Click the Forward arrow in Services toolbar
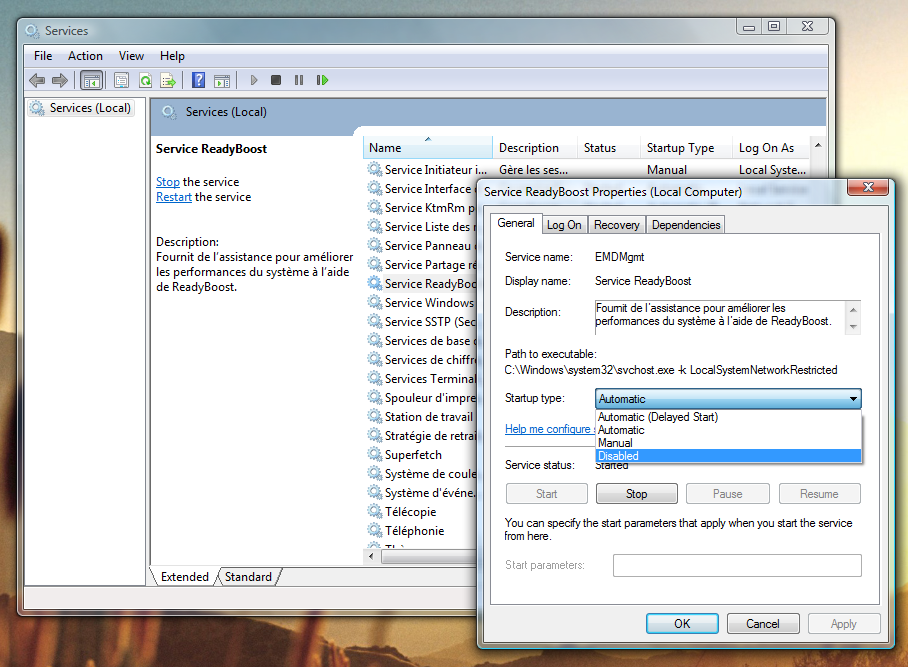This screenshot has height=667, width=908. (x=60, y=80)
